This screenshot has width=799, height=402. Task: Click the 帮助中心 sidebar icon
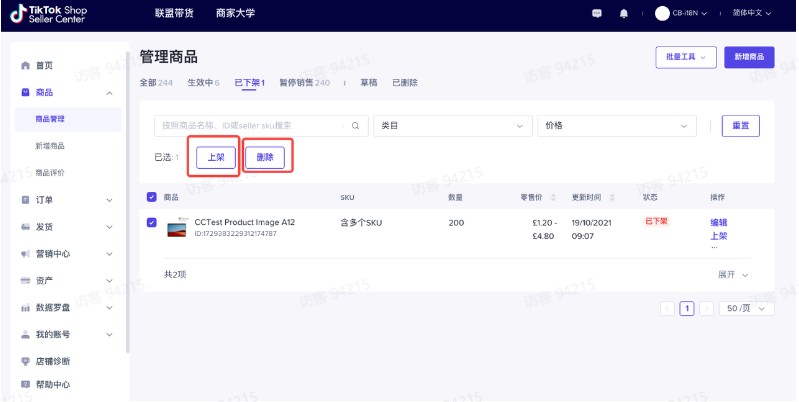click(x=26, y=385)
